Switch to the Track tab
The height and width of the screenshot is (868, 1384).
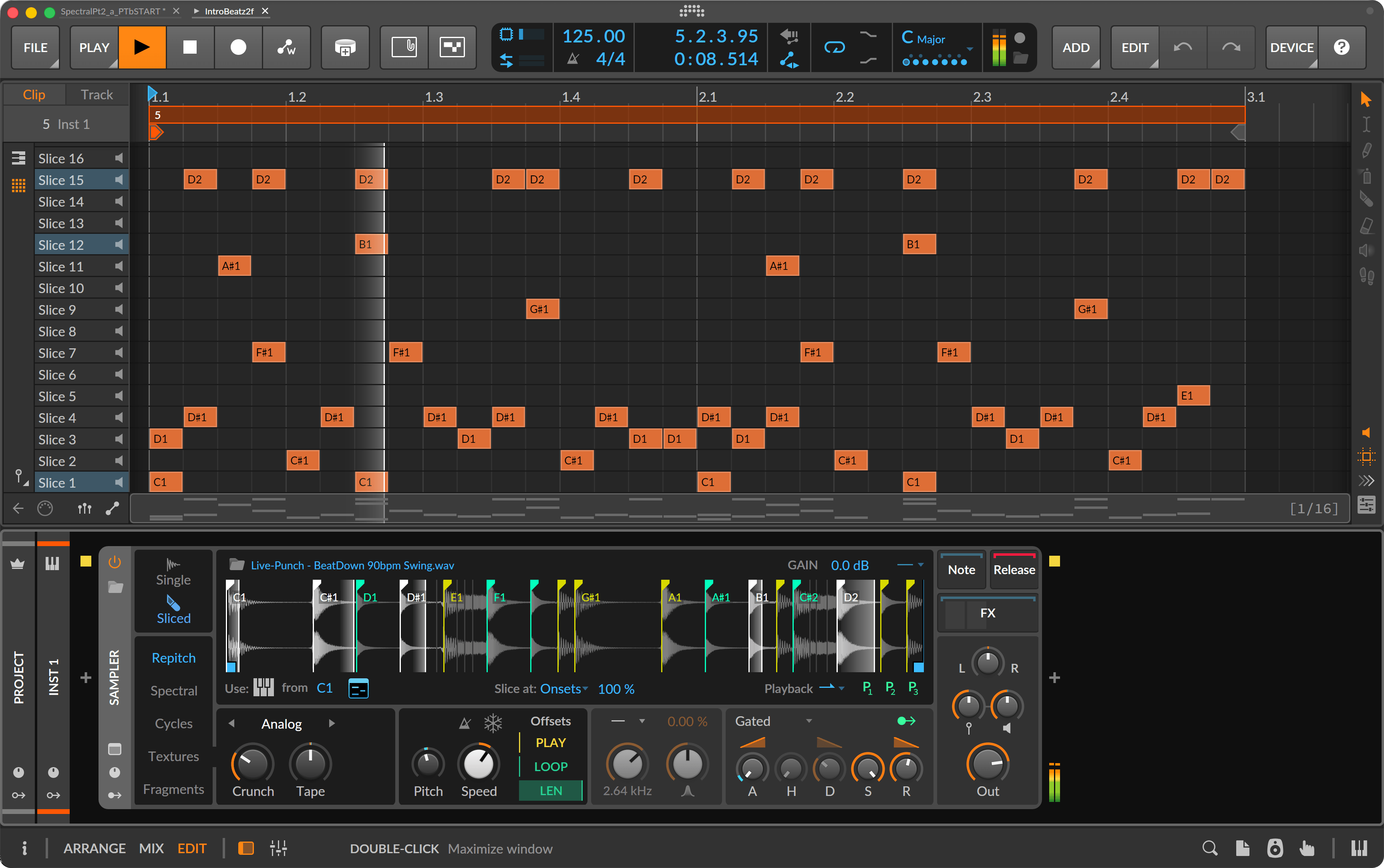97,95
